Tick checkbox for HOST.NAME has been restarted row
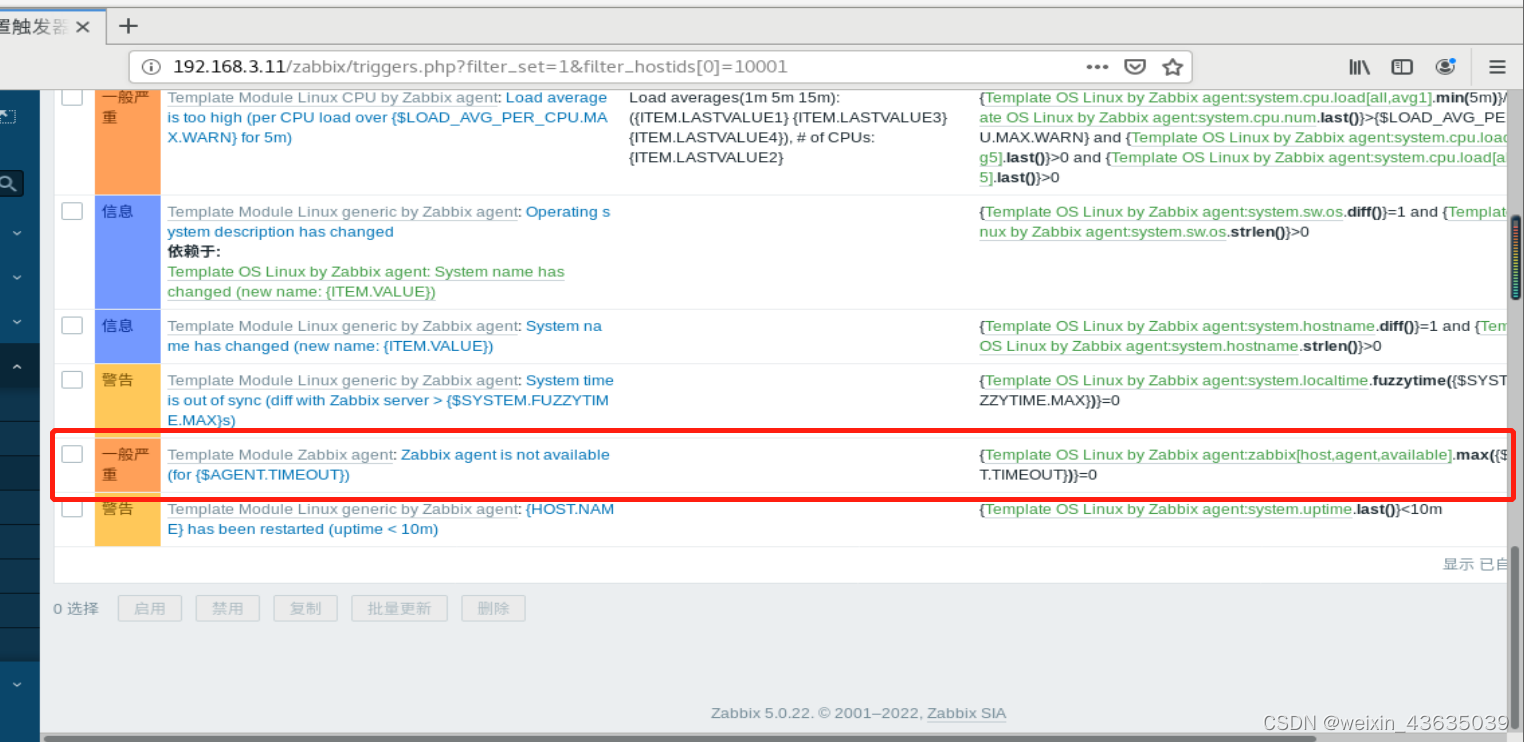The image size is (1524, 742). 72,508
